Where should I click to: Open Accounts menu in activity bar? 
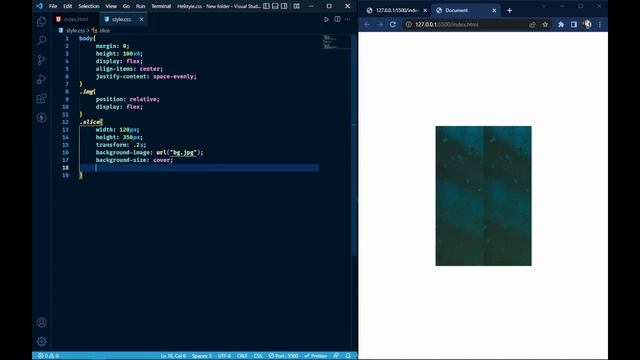click(x=41, y=322)
